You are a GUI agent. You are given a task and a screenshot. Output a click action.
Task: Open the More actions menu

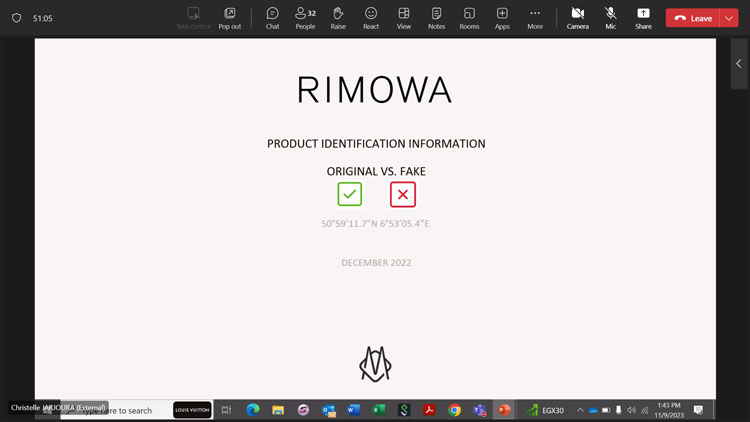535,17
